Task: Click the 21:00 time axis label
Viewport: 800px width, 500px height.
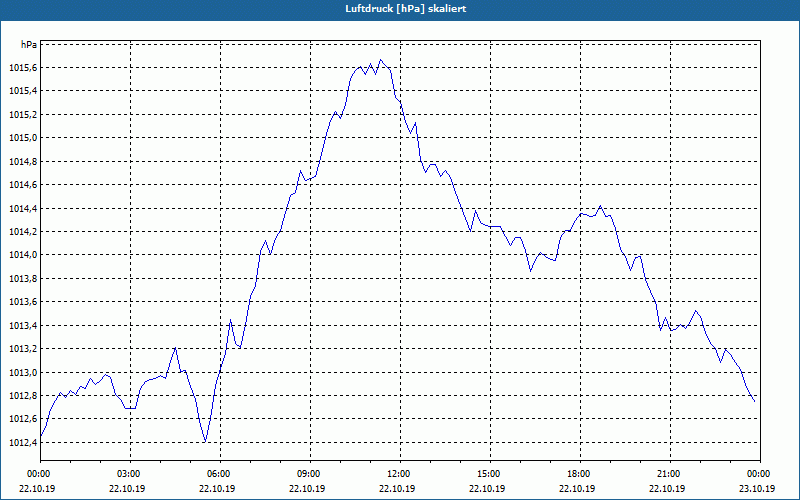Action: [x=670, y=474]
